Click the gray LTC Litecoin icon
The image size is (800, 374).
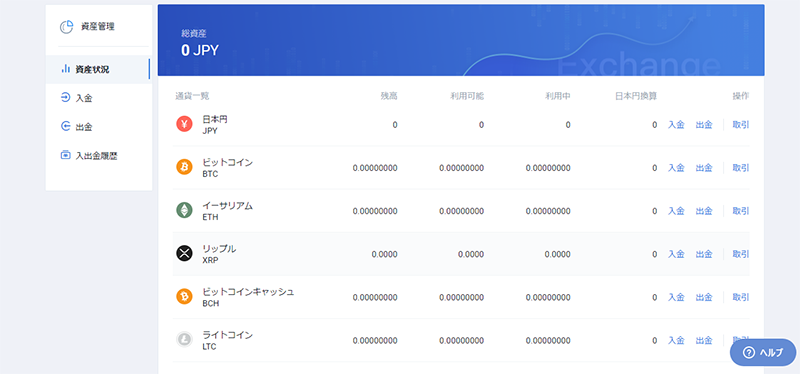(184, 339)
